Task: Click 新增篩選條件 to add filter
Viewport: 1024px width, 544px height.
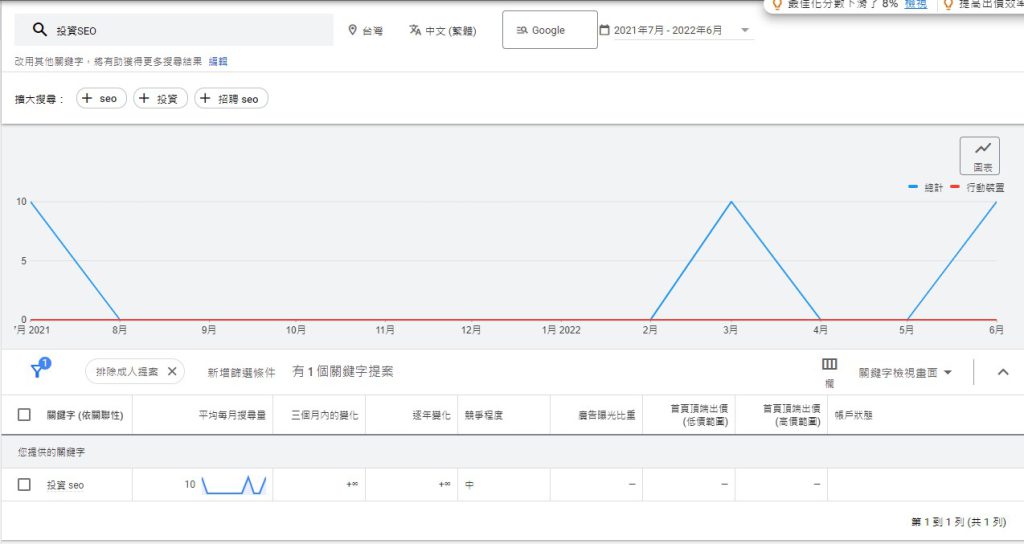Action: [242, 372]
